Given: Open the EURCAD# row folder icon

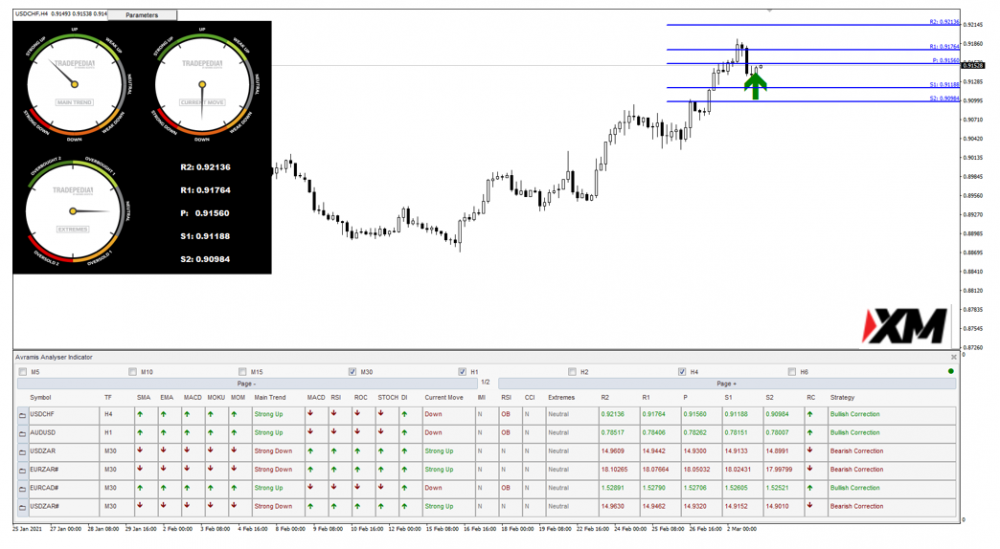Looking at the screenshot, I should (x=22, y=489).
